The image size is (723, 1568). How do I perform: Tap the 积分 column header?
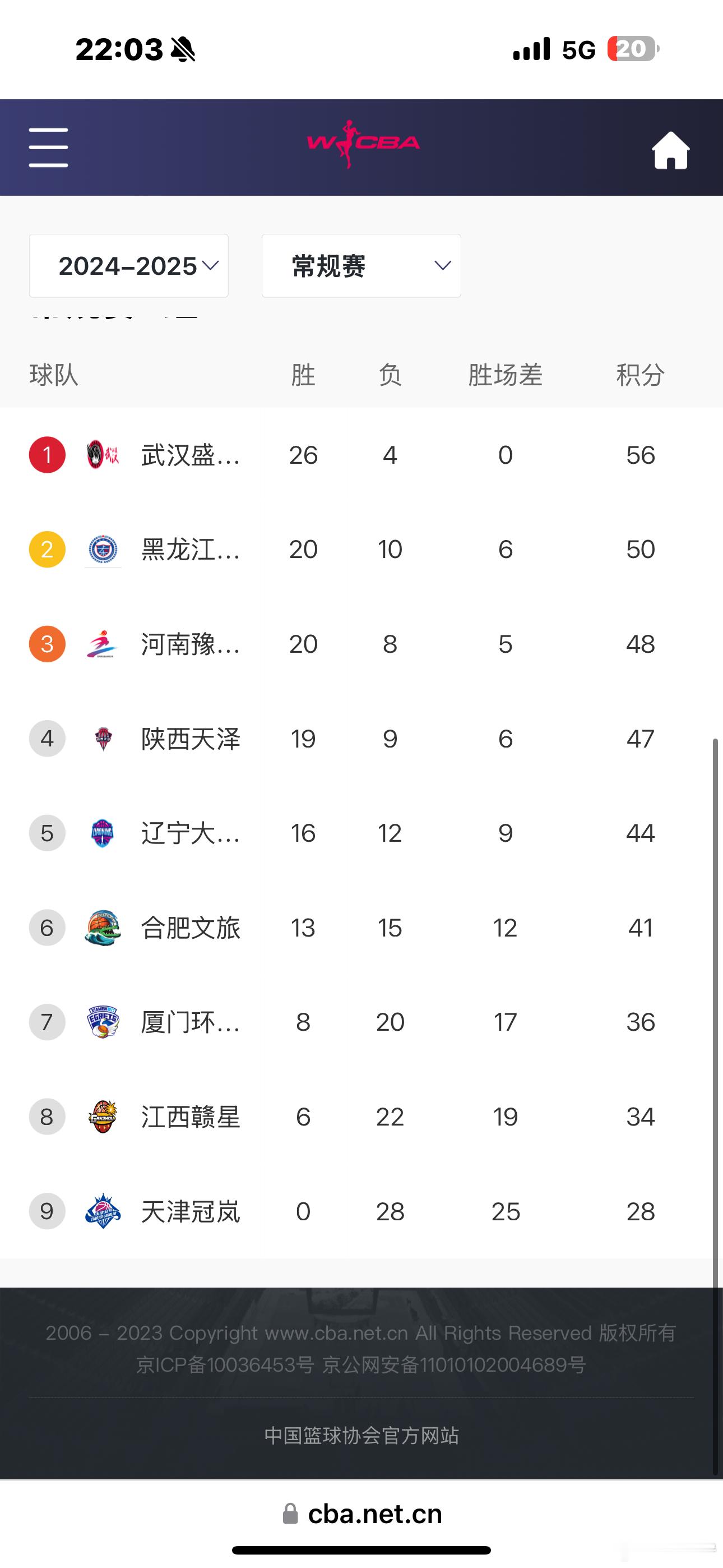640,375
